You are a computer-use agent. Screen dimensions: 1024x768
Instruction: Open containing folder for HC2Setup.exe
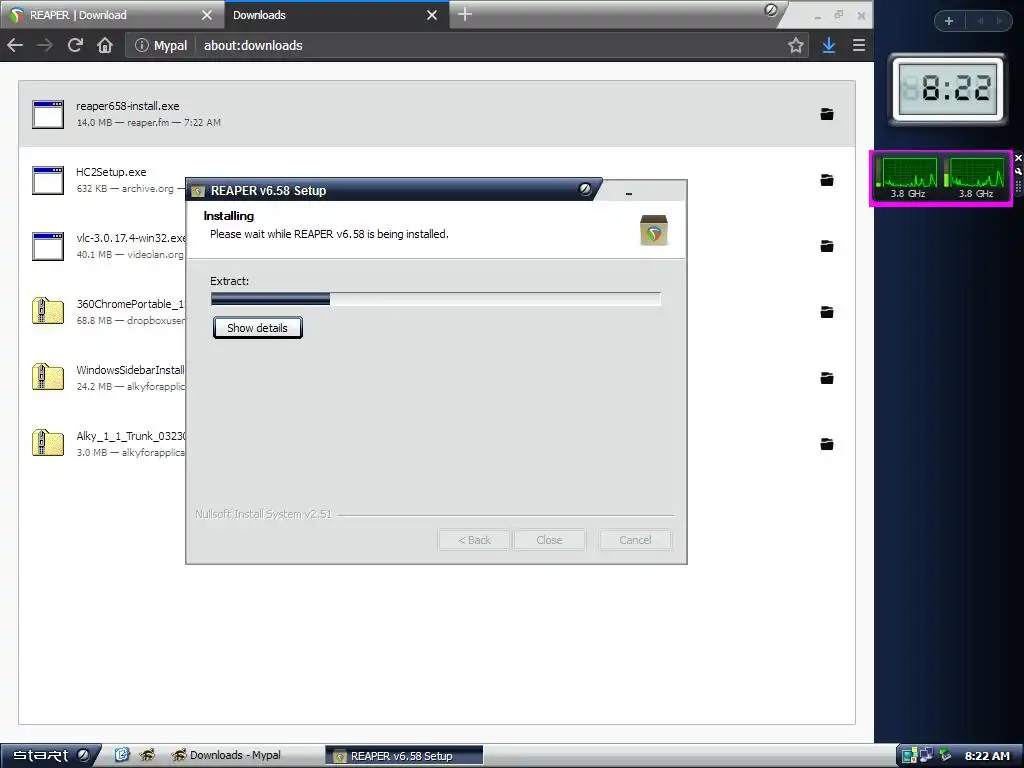tap(827, 180)
